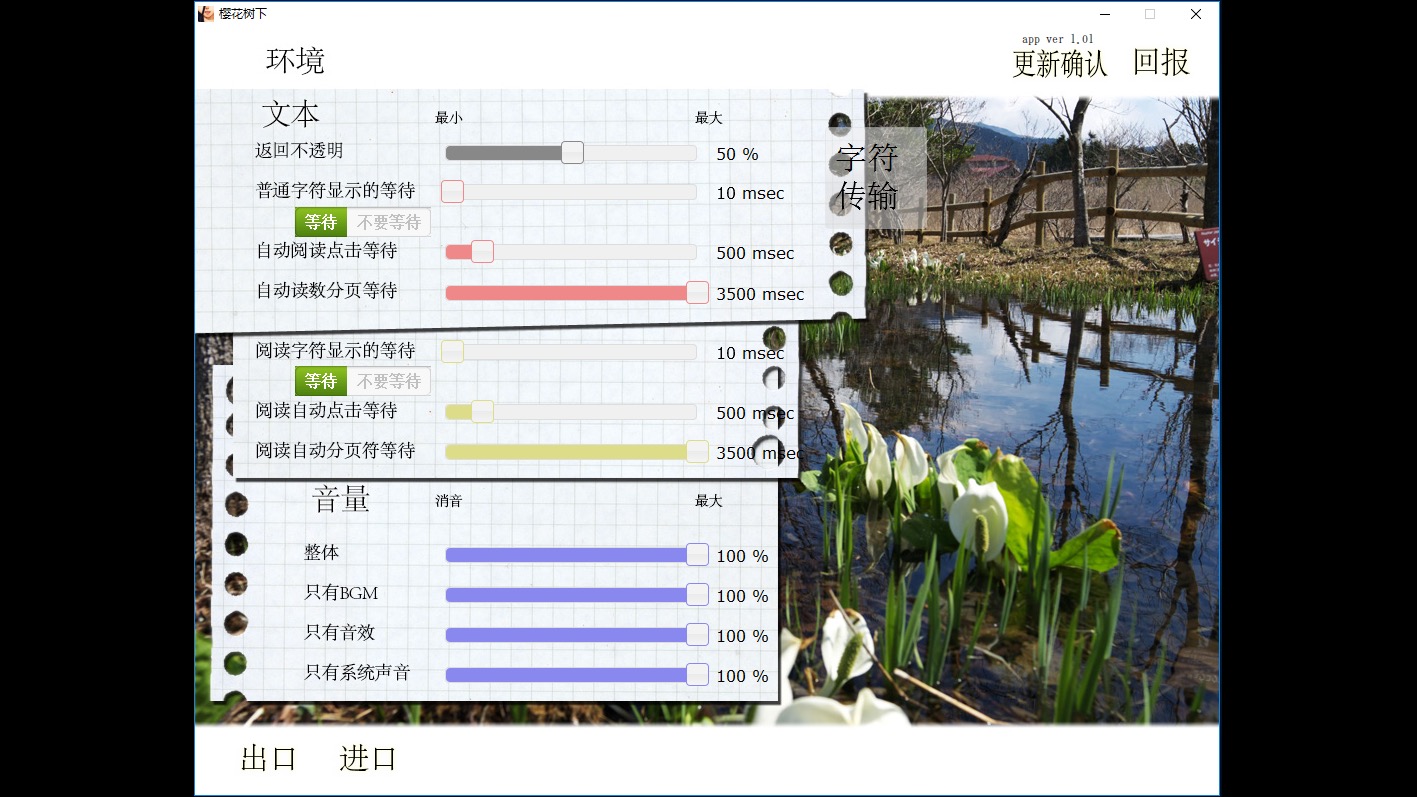Click the 自动阅读点击等待 slider handle
Image resolution: width=1417 pixels, height=797 pixels.
point(483,251)
